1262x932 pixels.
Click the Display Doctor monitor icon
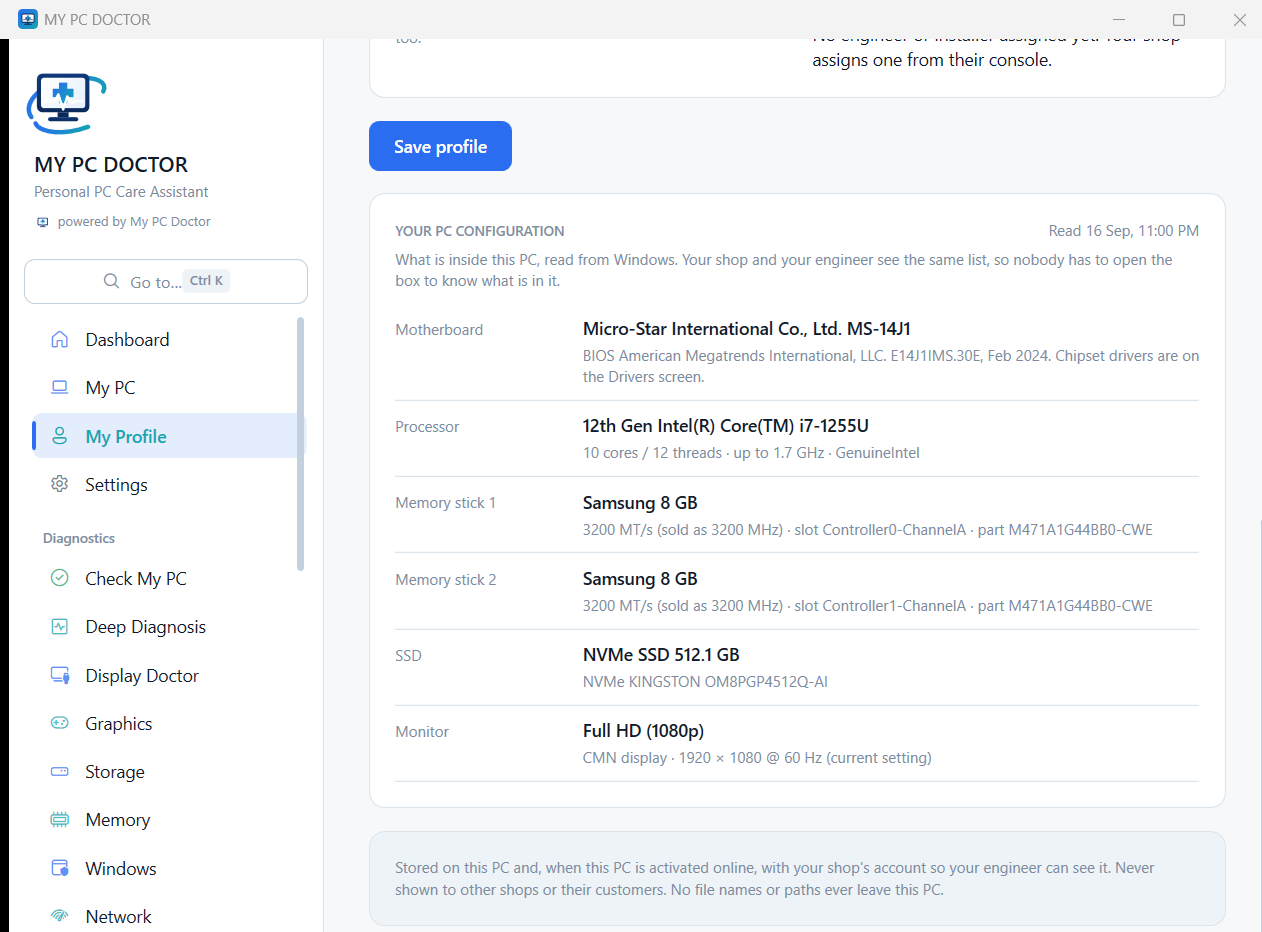(59, 675)
